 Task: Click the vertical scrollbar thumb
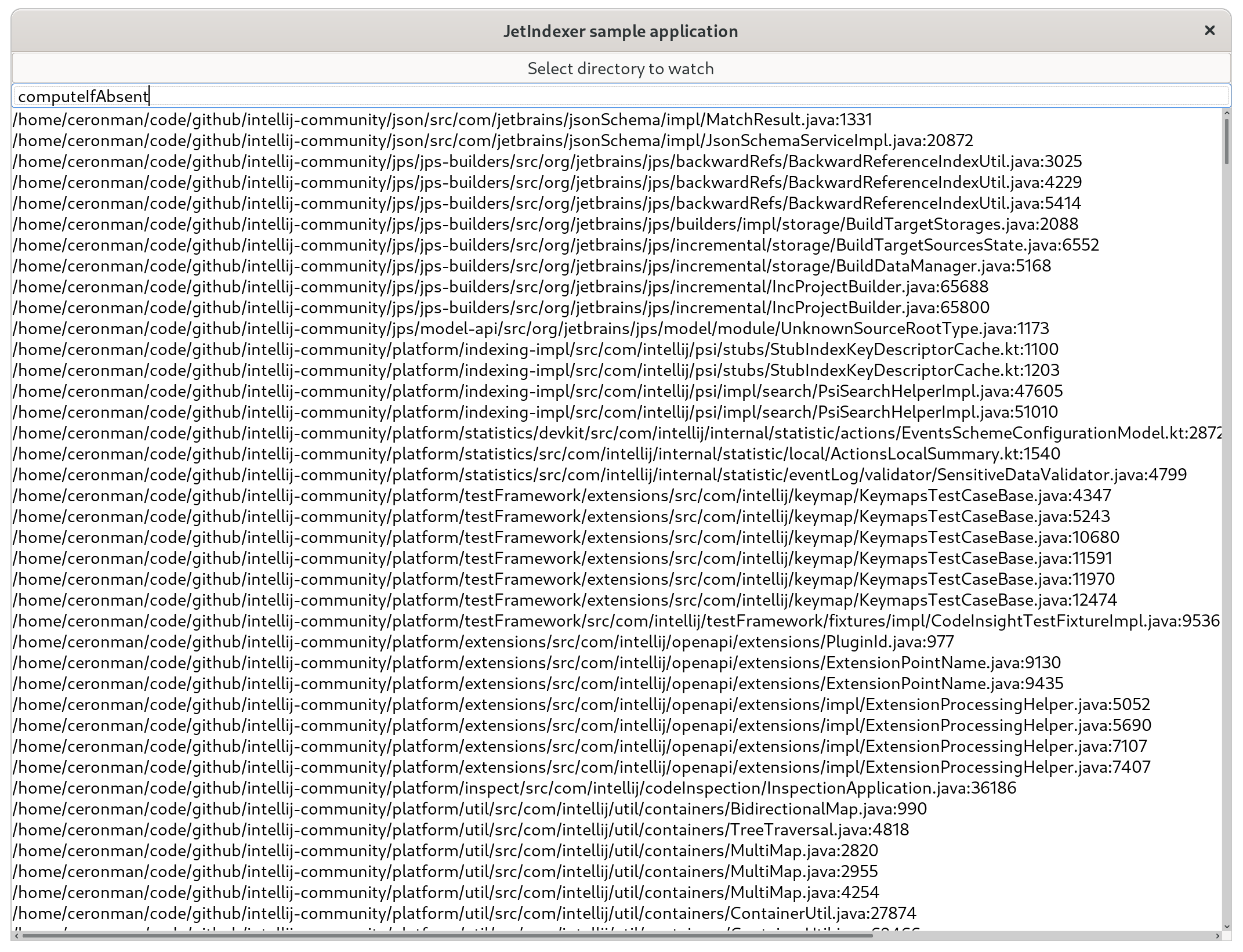pos(1226,142)
